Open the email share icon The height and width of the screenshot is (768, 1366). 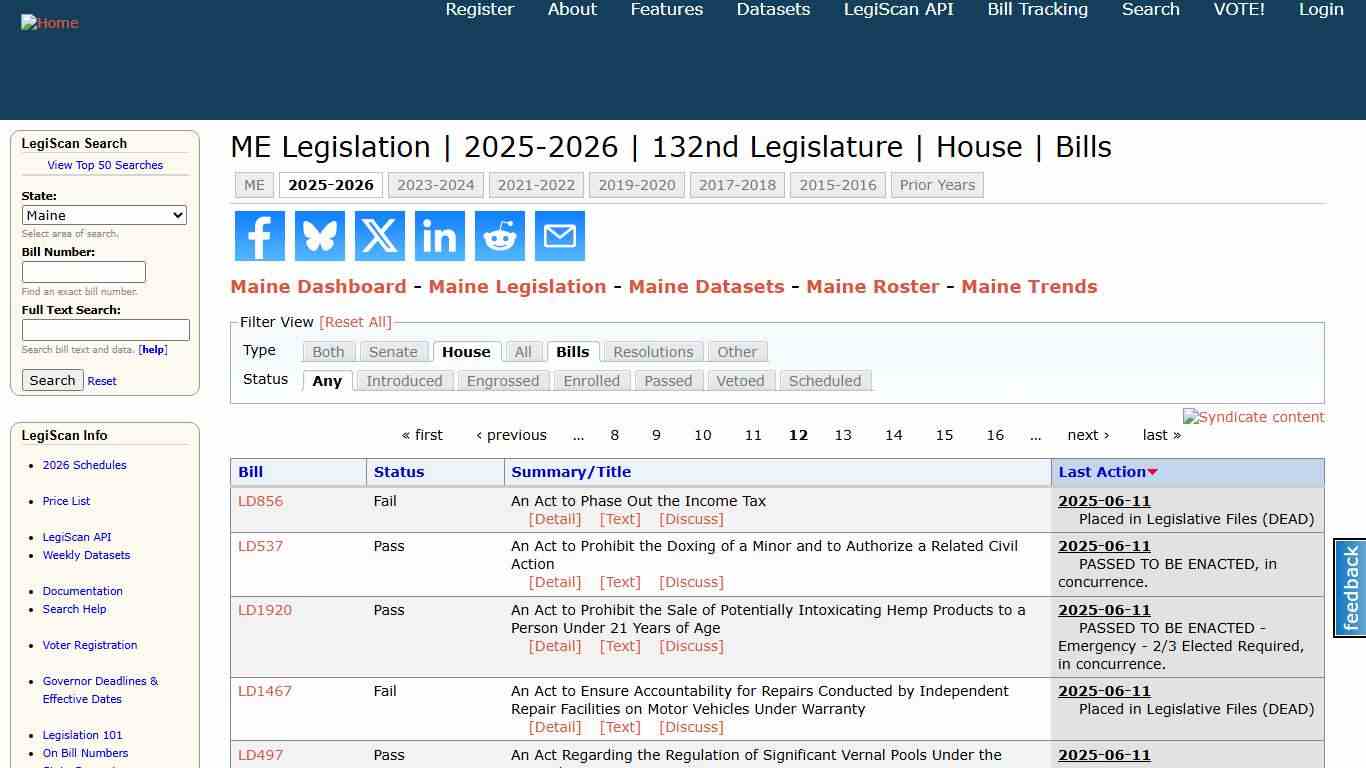click(559, 236)
